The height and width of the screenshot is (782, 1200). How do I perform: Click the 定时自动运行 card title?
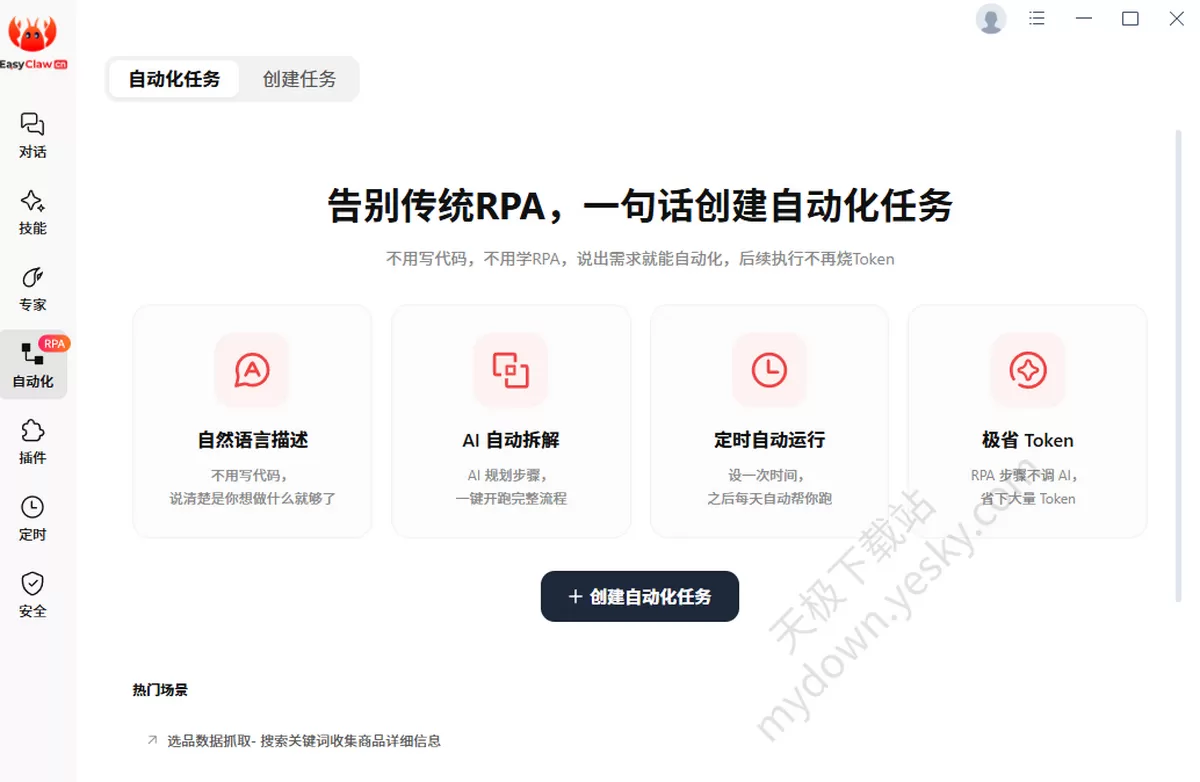[769, 440]
